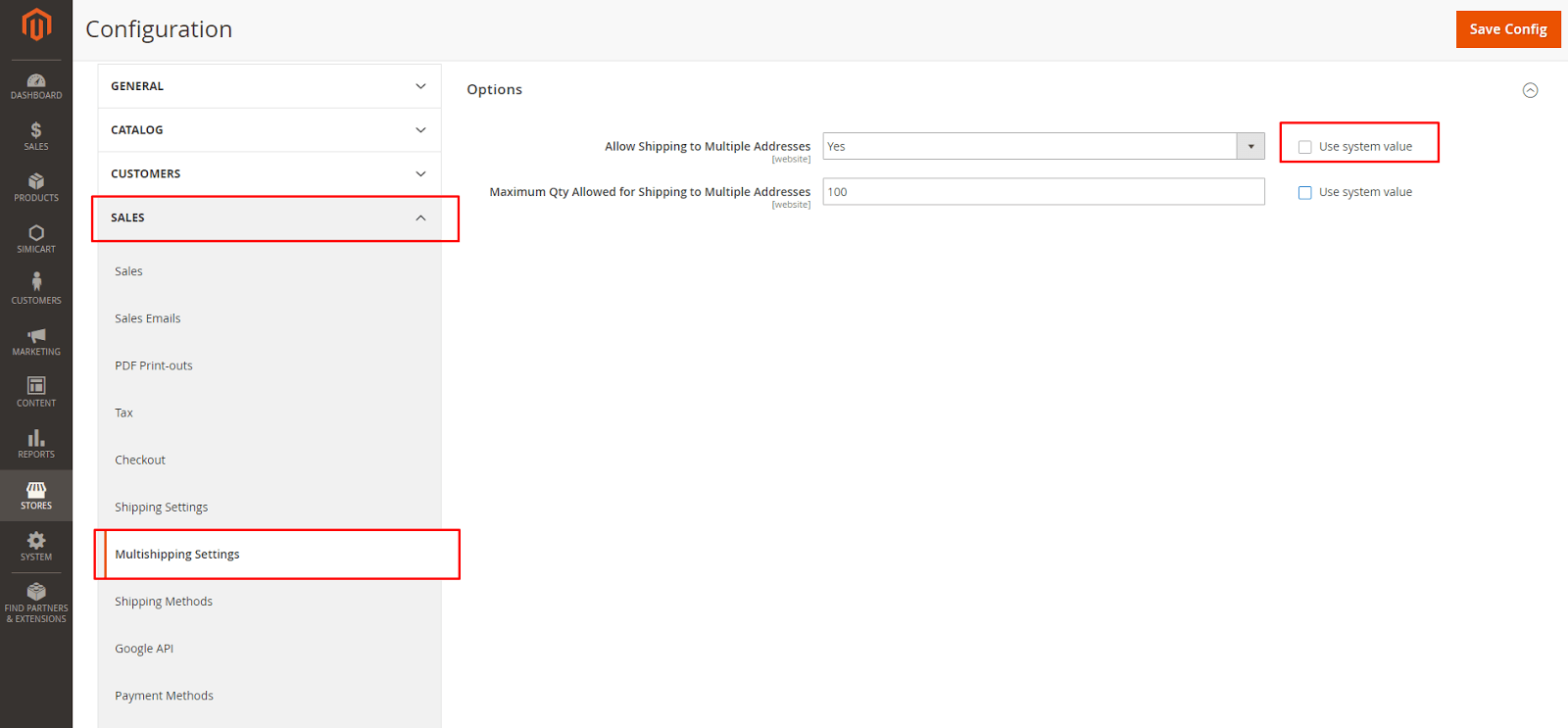This screenshot has width=1568, height=728.
Task: Click the Save Config button
Action: 1507,29
